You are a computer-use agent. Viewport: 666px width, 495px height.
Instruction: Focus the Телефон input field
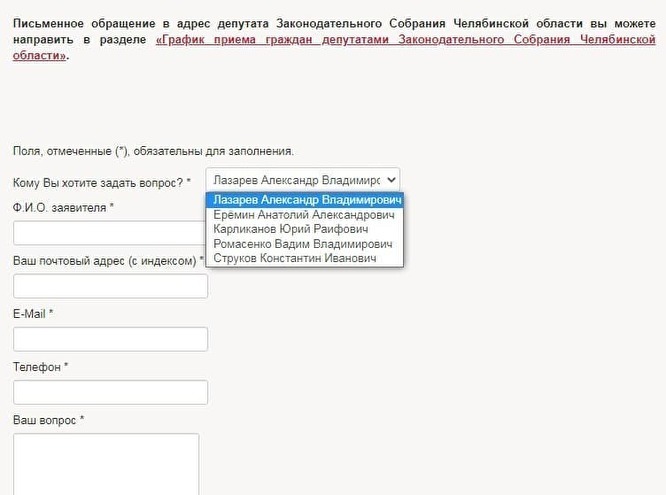[x=110, y=392]
